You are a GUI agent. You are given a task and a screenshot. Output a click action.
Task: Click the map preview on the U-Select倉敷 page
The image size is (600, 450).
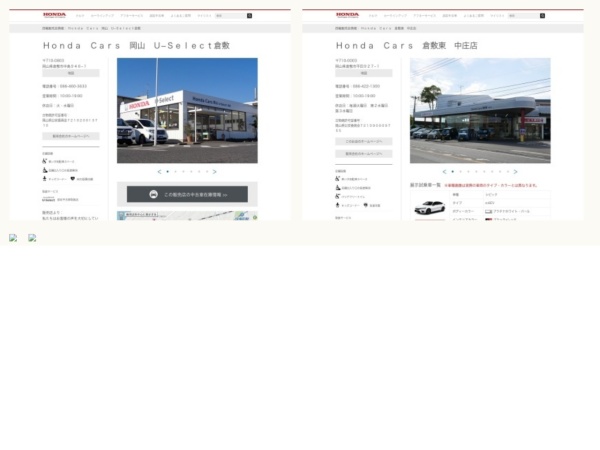click(x=187, y=216)
